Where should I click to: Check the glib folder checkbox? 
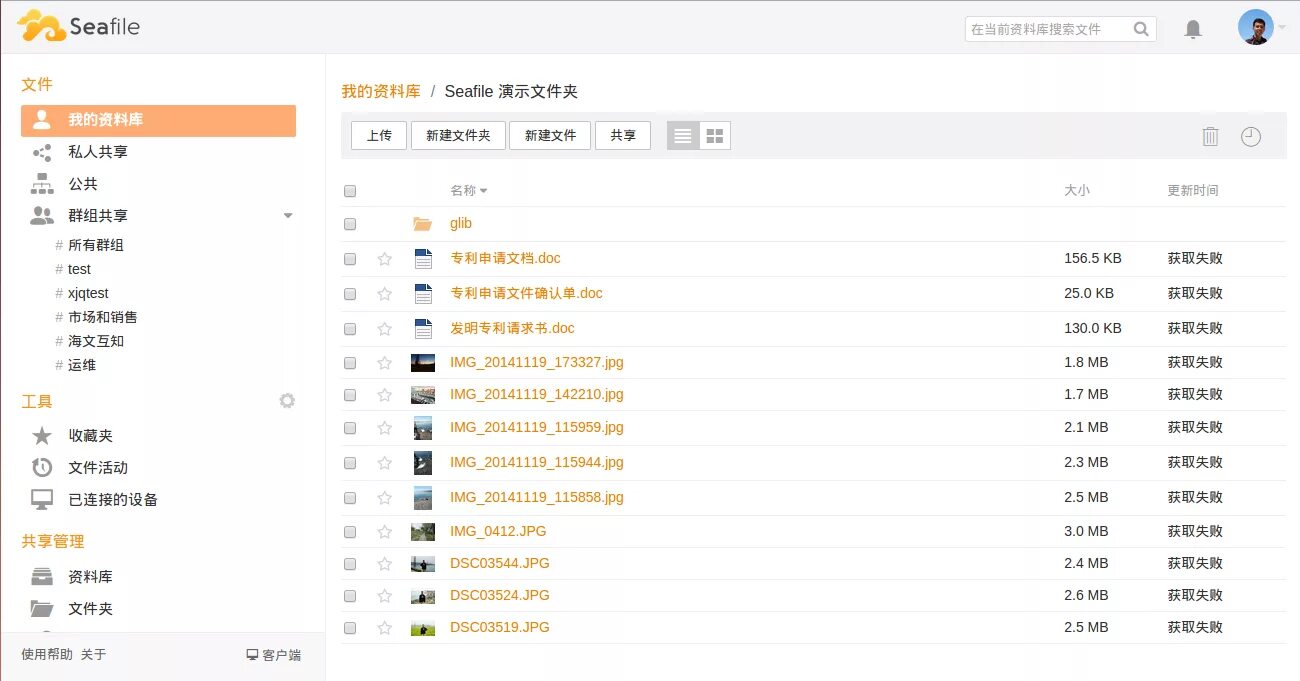click(350, 224)
